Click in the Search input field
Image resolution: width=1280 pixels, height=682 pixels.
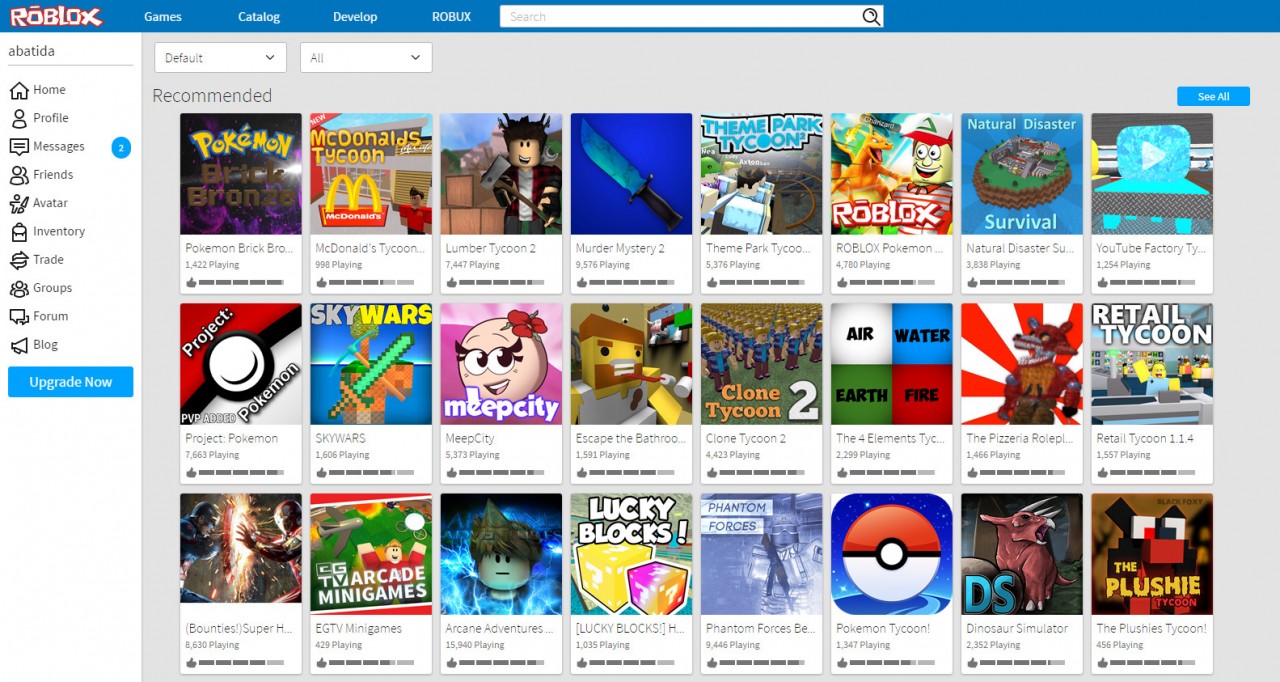pos(681,16)
